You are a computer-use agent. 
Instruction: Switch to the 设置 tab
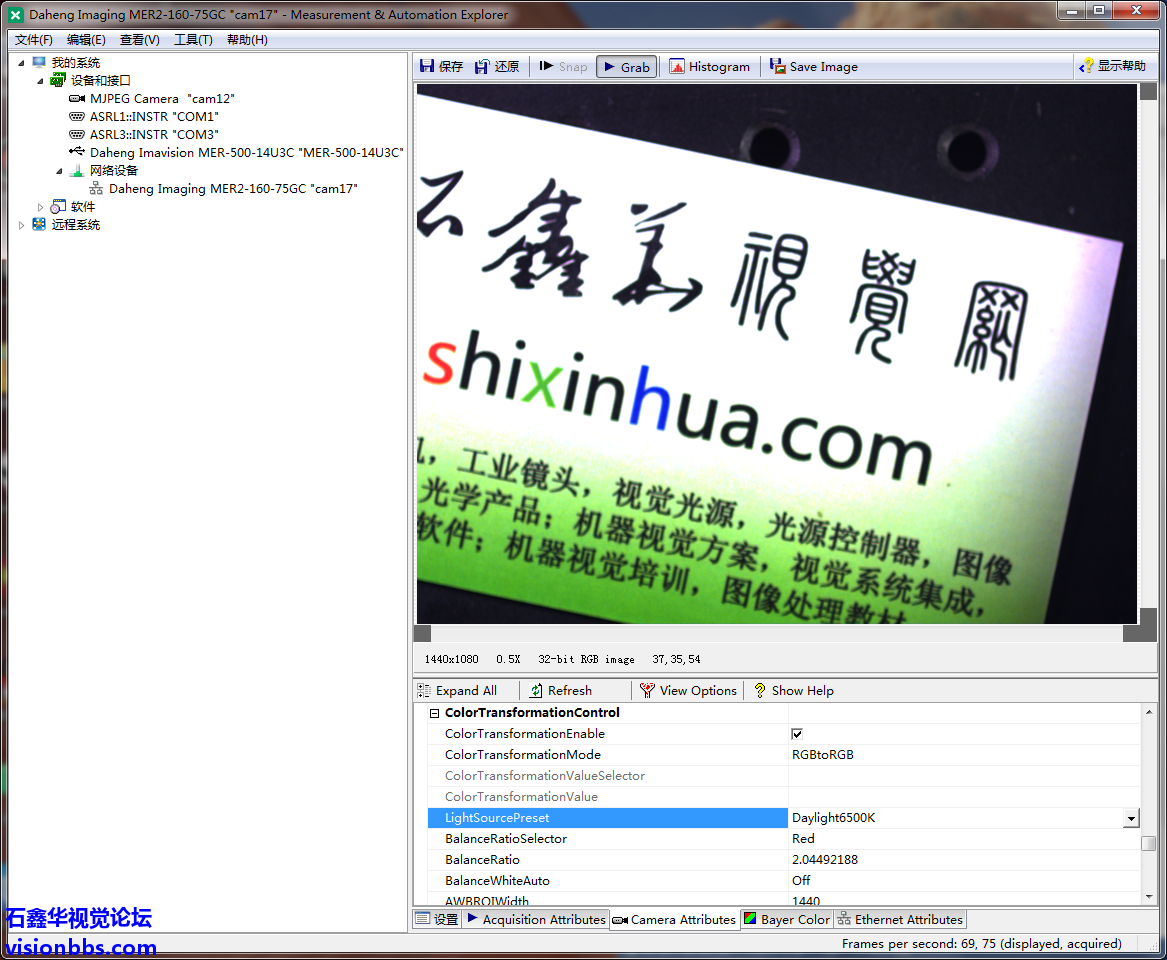pos(438,919)
